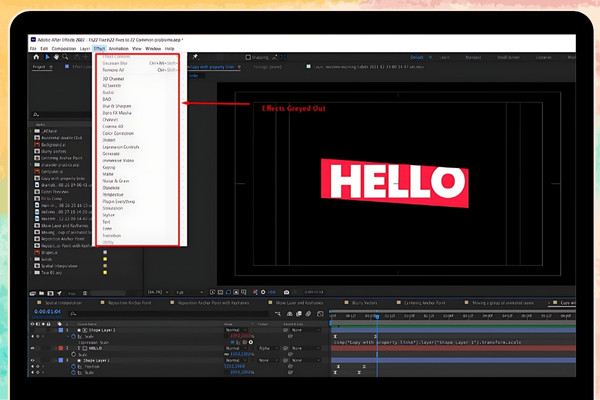Toggle the Snapping checkbox

248,57
